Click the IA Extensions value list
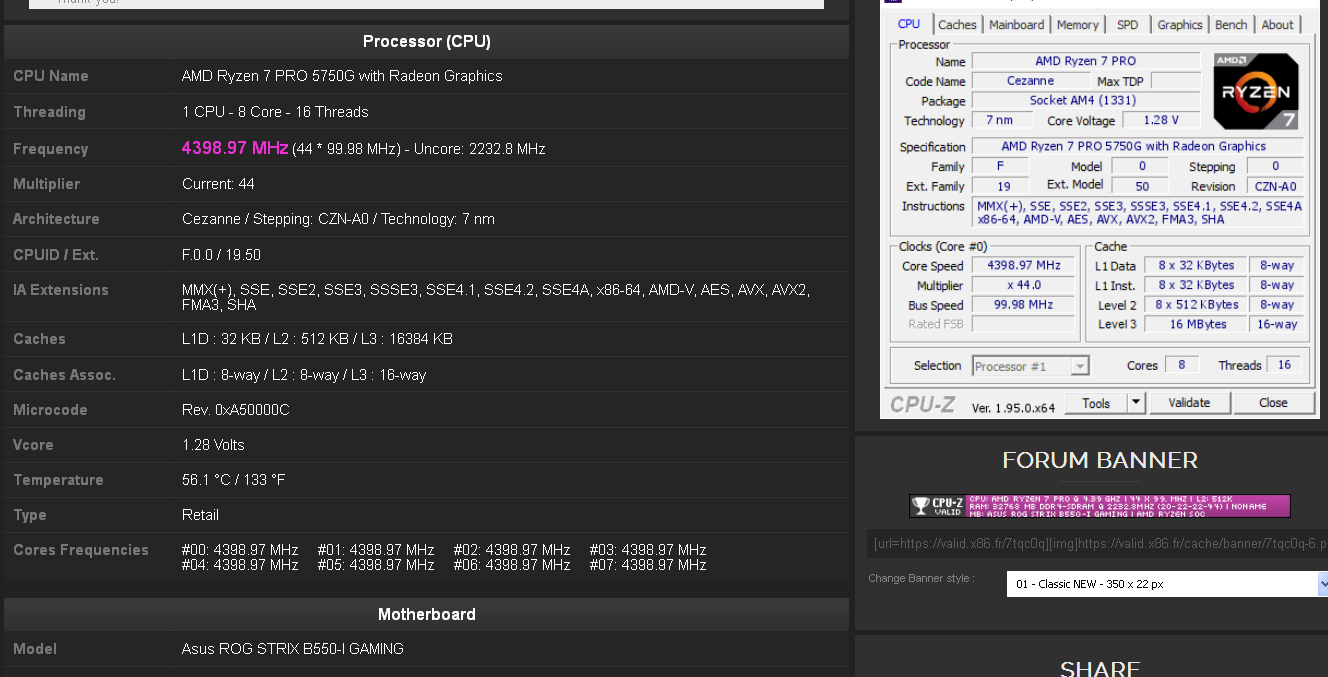 [495, 297]
